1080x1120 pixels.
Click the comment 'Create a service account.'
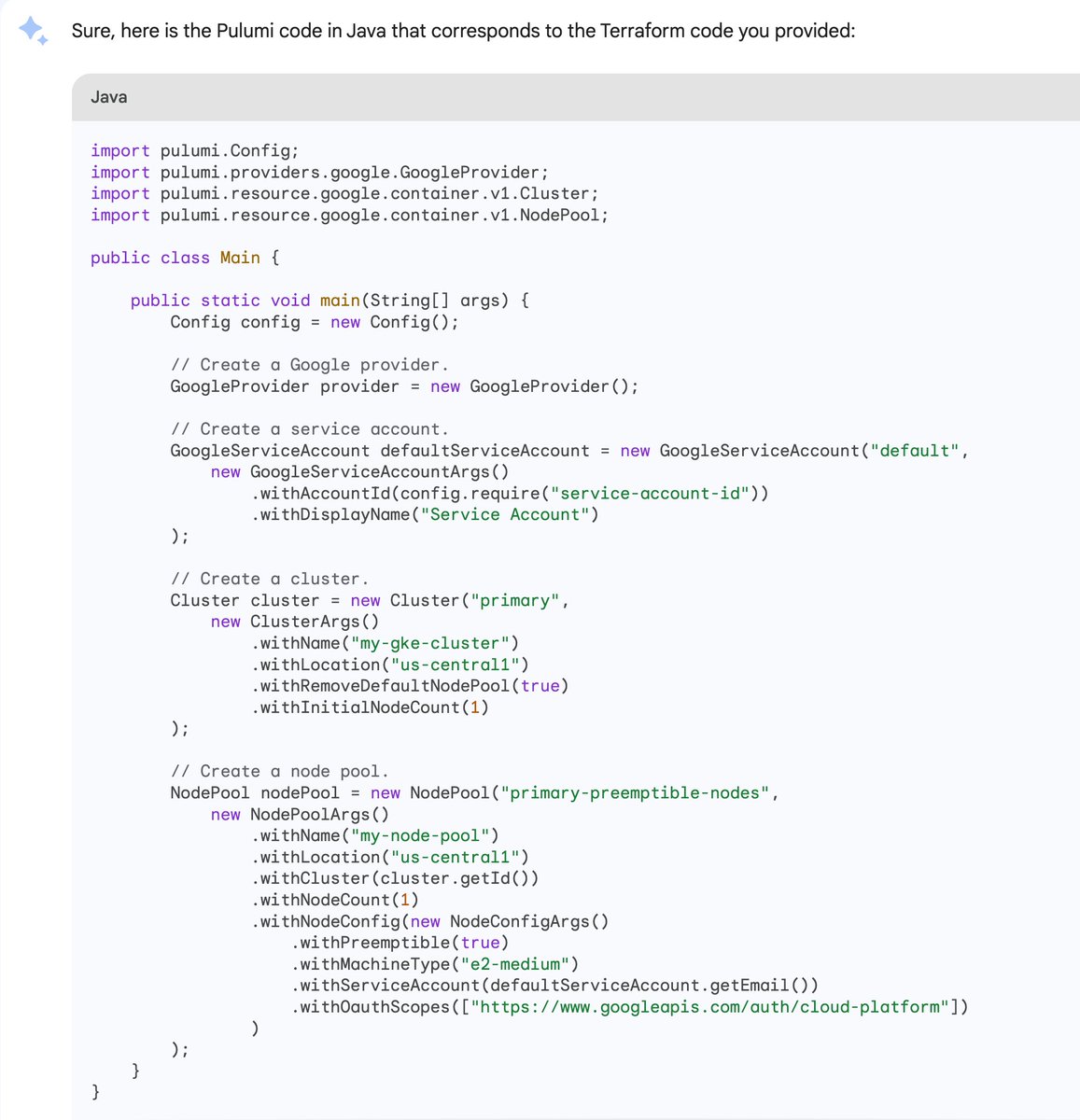(x=310, y=429)
